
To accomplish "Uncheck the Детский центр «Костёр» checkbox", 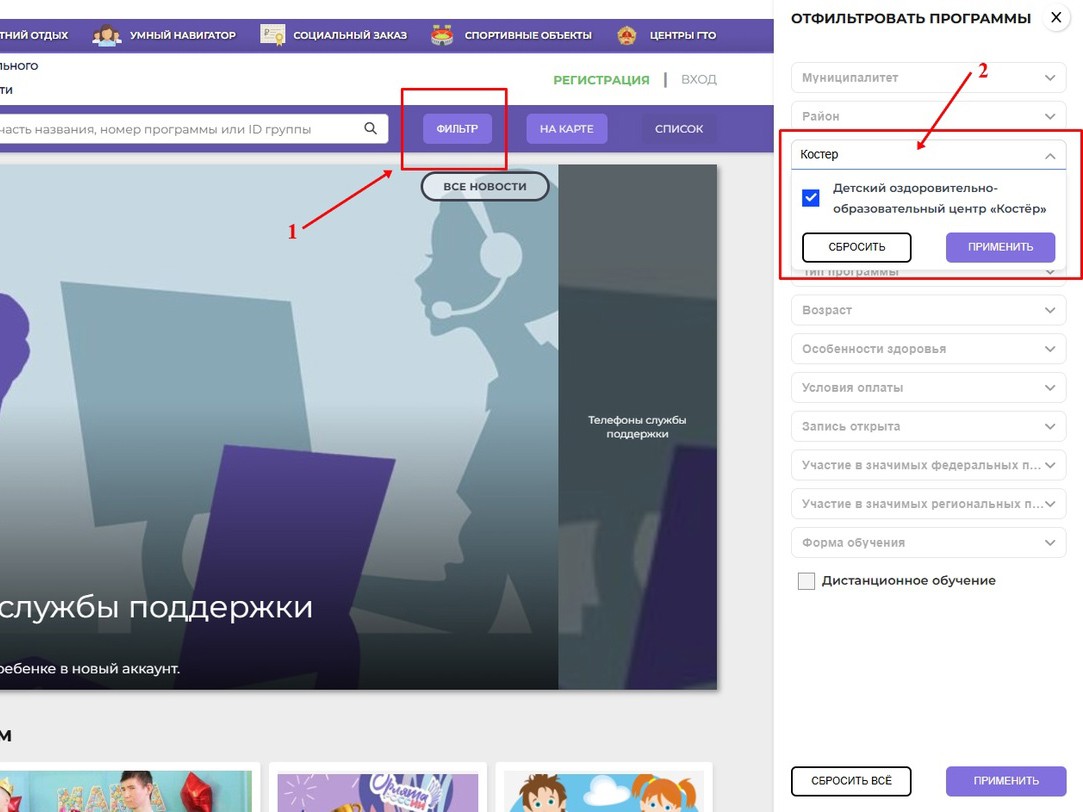I will pos(810,197).
